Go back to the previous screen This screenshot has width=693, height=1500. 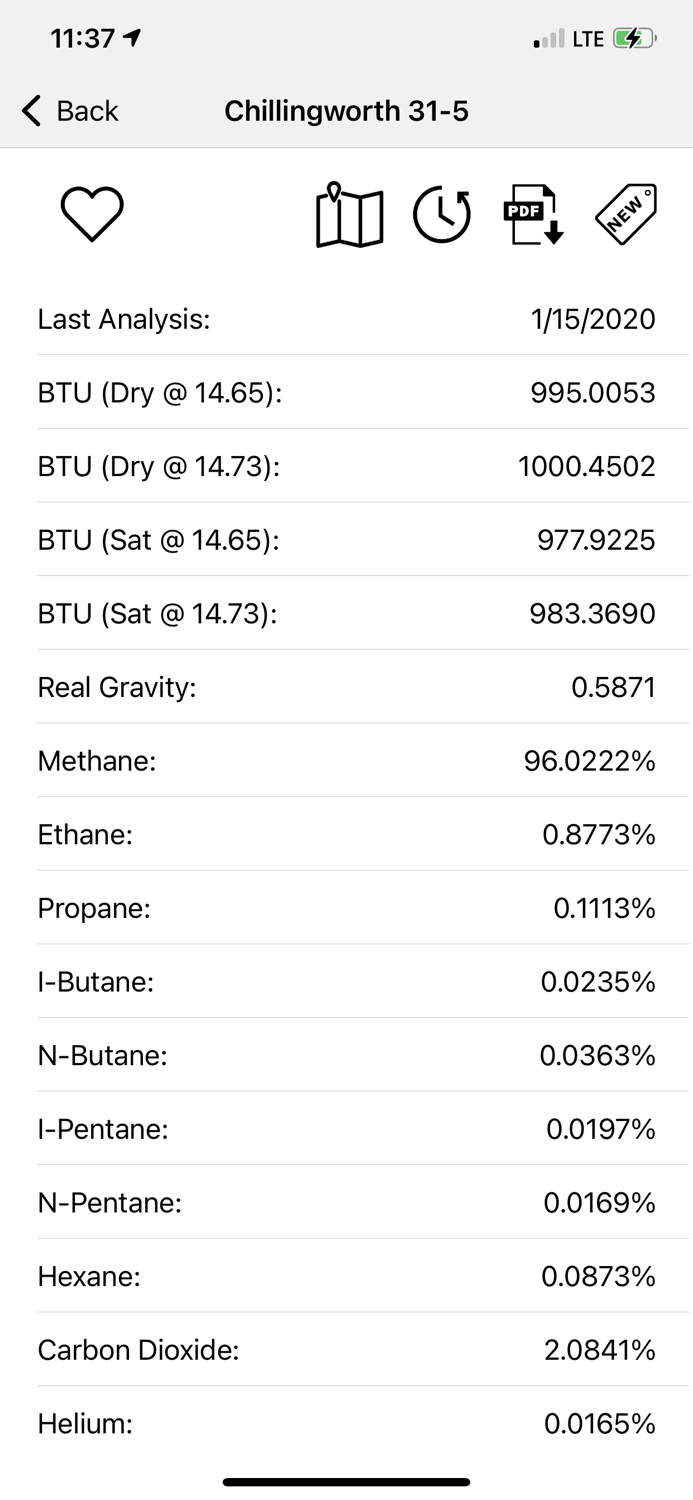pyautogui.click(x=68, y=111)
